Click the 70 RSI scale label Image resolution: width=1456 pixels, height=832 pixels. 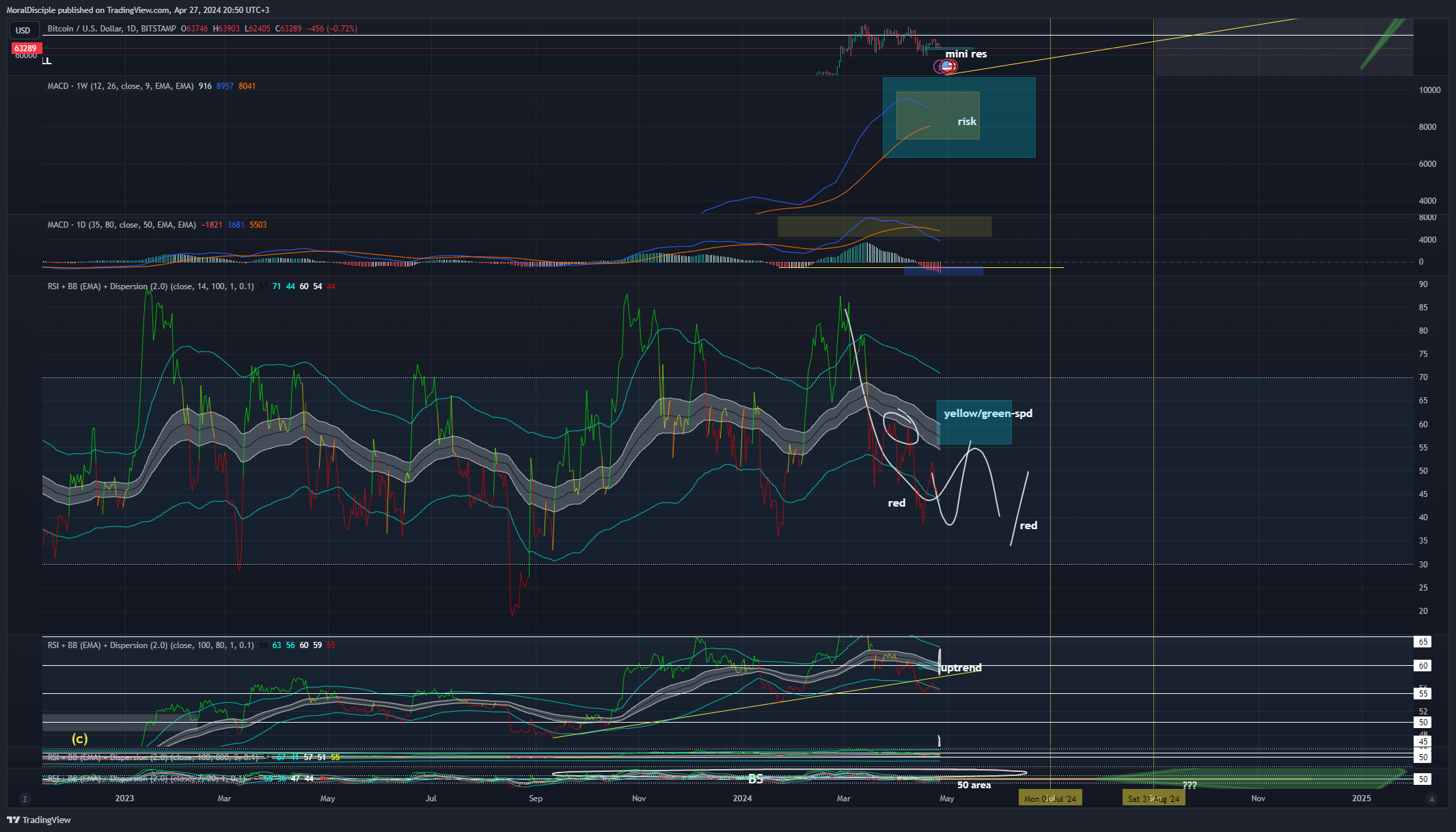(1423, 377)
